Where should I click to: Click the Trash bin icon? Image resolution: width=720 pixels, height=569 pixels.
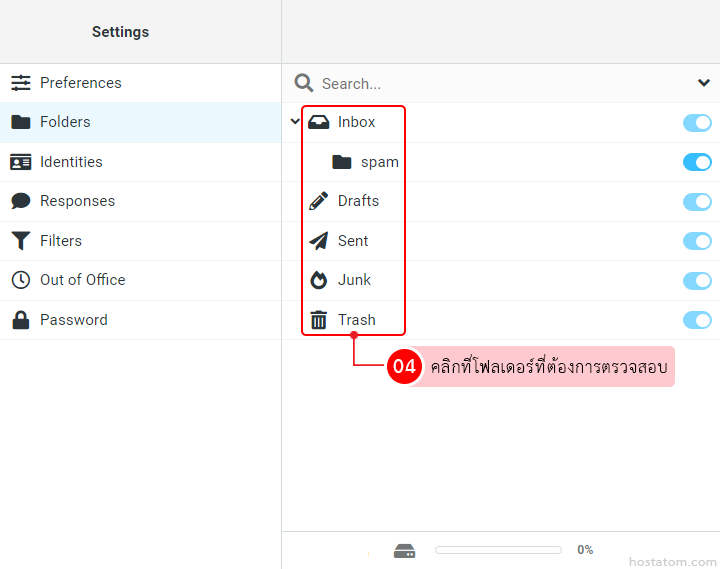(318, 320)
